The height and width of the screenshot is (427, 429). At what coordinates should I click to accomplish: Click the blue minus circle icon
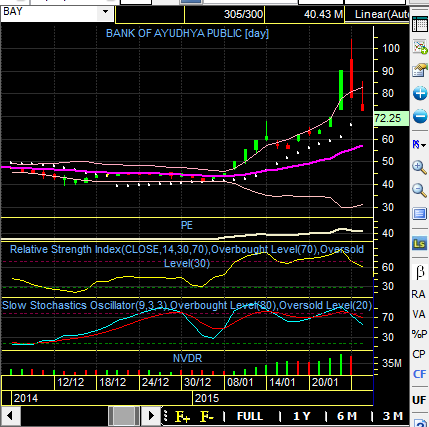click(420, 116)
